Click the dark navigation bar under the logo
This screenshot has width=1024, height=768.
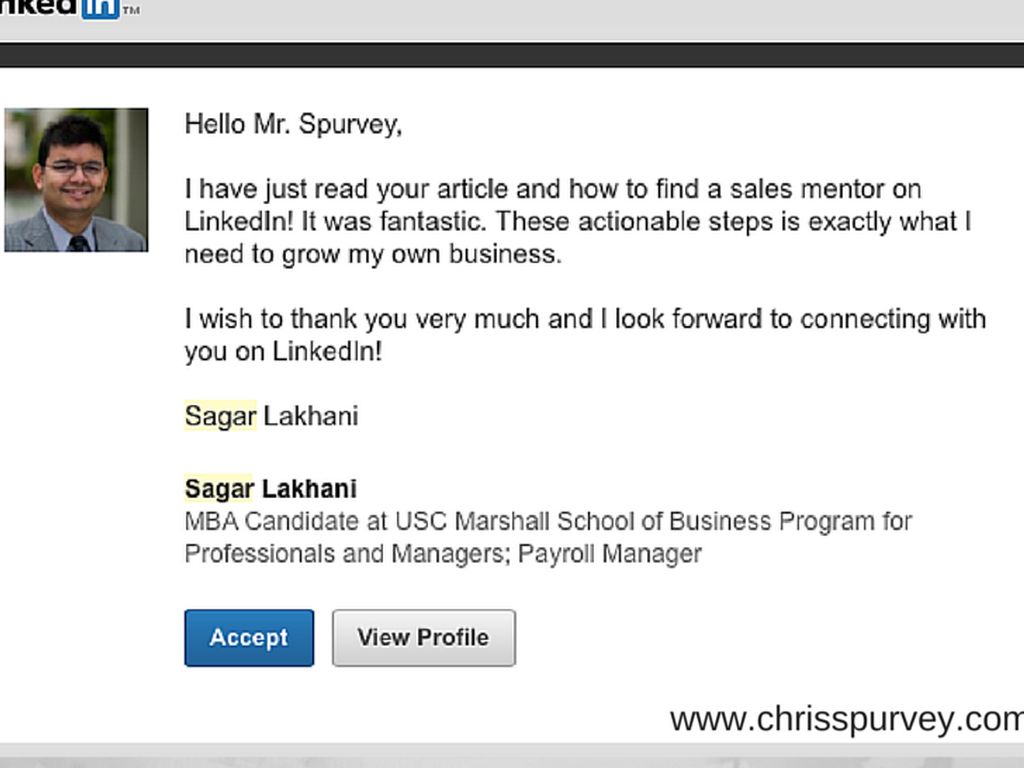(x=512, y=55)
